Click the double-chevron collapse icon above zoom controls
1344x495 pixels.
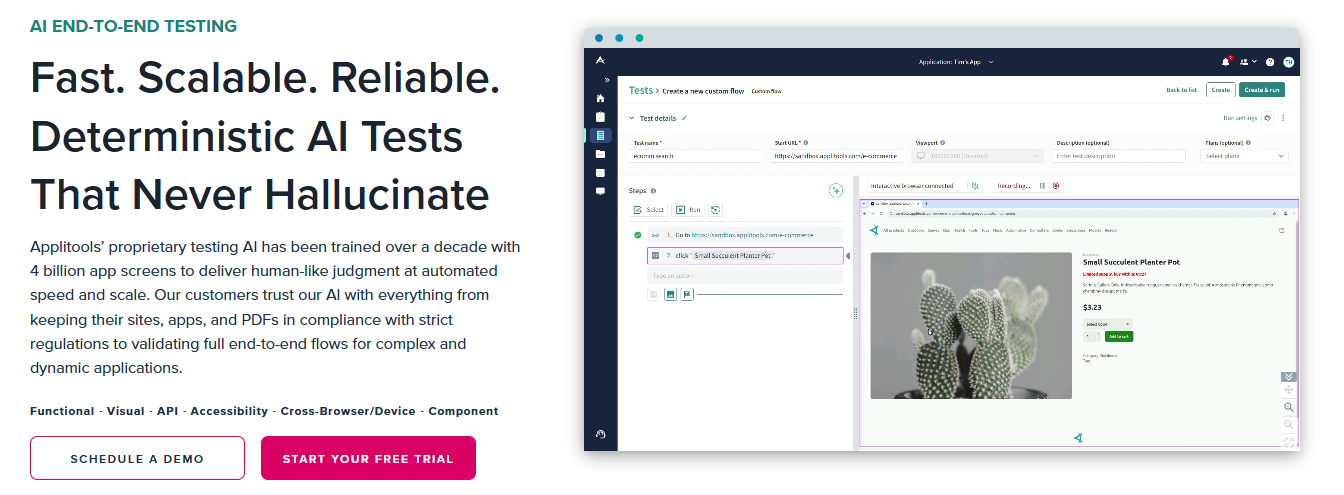pyautogui.click(x=1288, y=377)
